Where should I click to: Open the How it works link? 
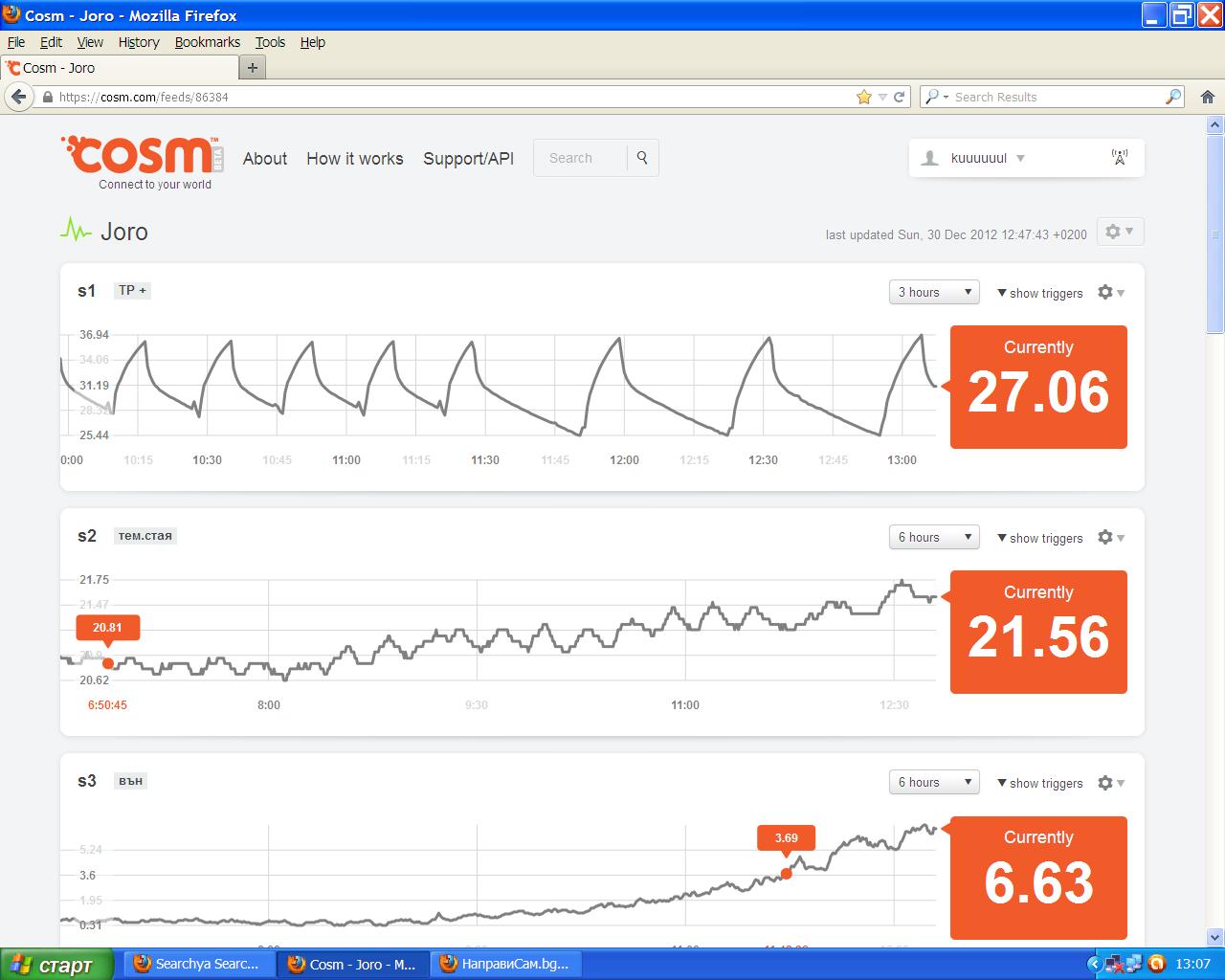point(354,159)
